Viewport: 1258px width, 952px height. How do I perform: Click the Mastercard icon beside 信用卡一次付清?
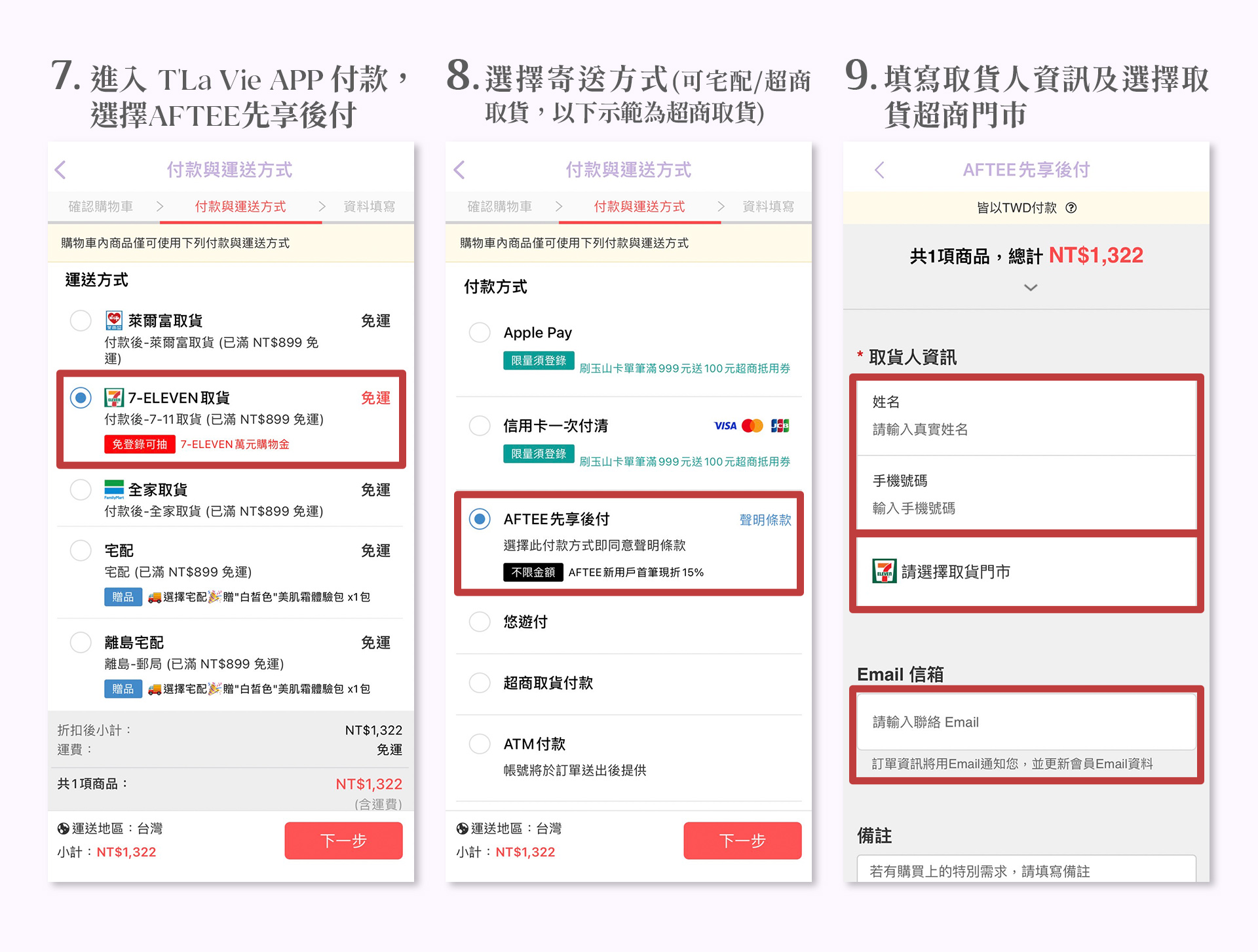753,426
